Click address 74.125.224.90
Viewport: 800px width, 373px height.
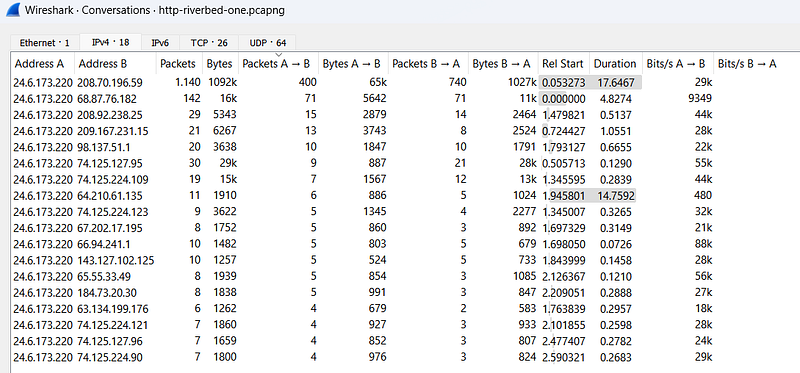pos(110,358)
